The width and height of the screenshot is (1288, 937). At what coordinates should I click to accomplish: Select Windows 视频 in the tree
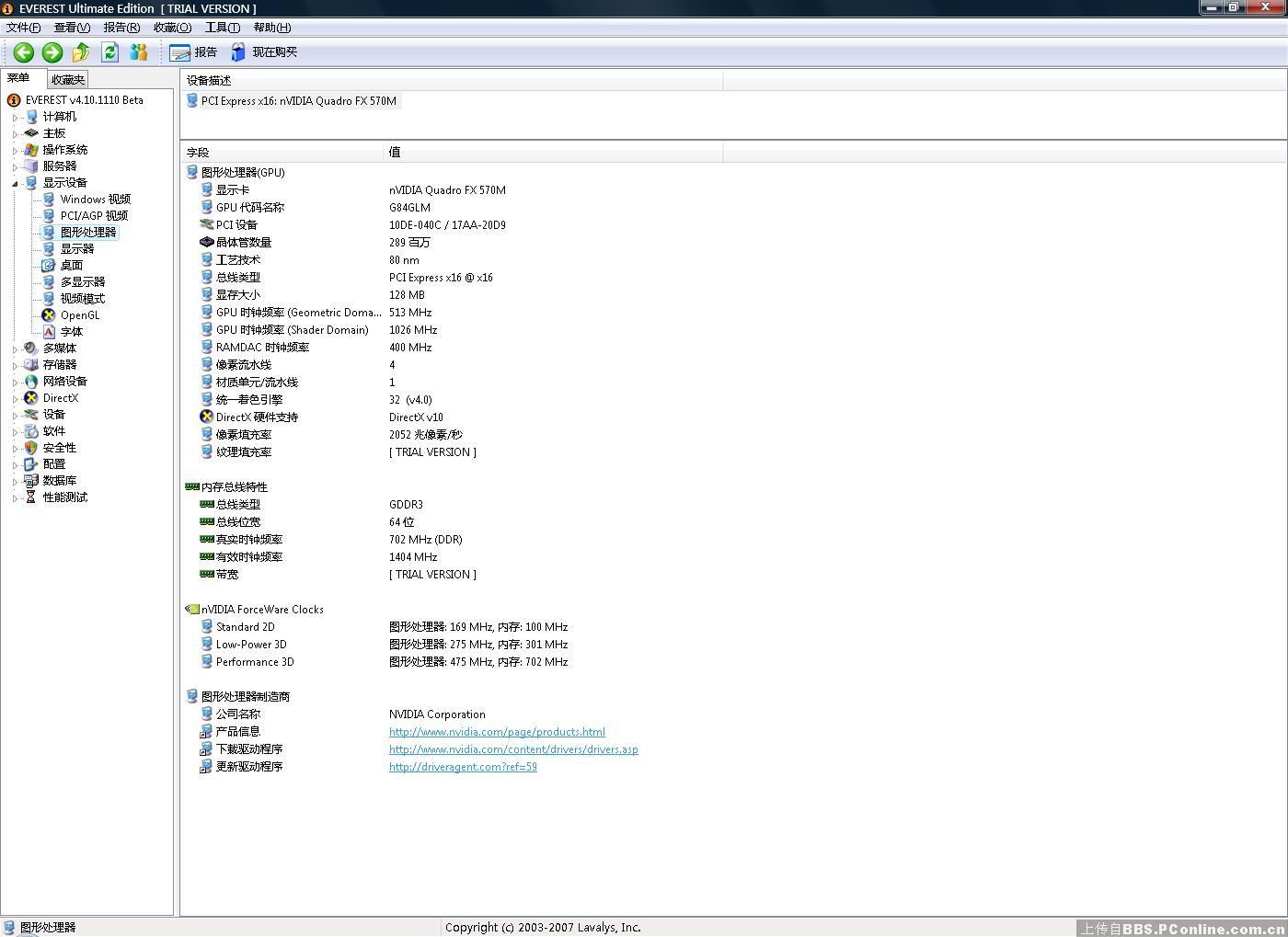point(96,200)
